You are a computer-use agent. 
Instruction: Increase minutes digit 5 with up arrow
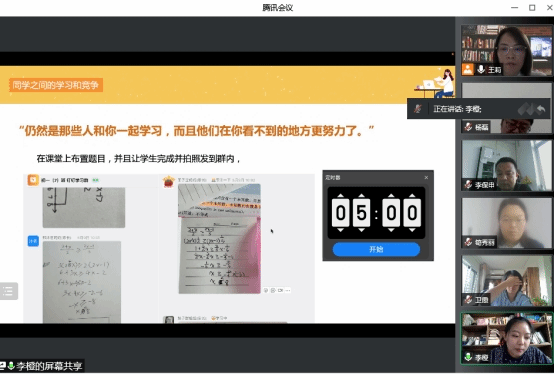(361, 196)
